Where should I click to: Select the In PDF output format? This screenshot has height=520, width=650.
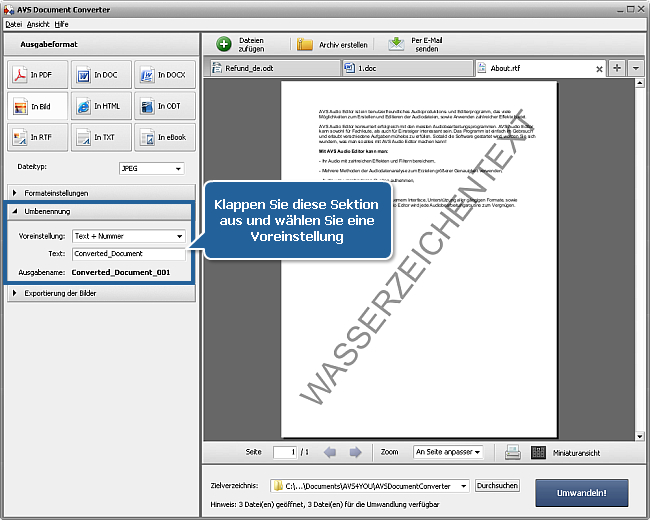point(37,75)
